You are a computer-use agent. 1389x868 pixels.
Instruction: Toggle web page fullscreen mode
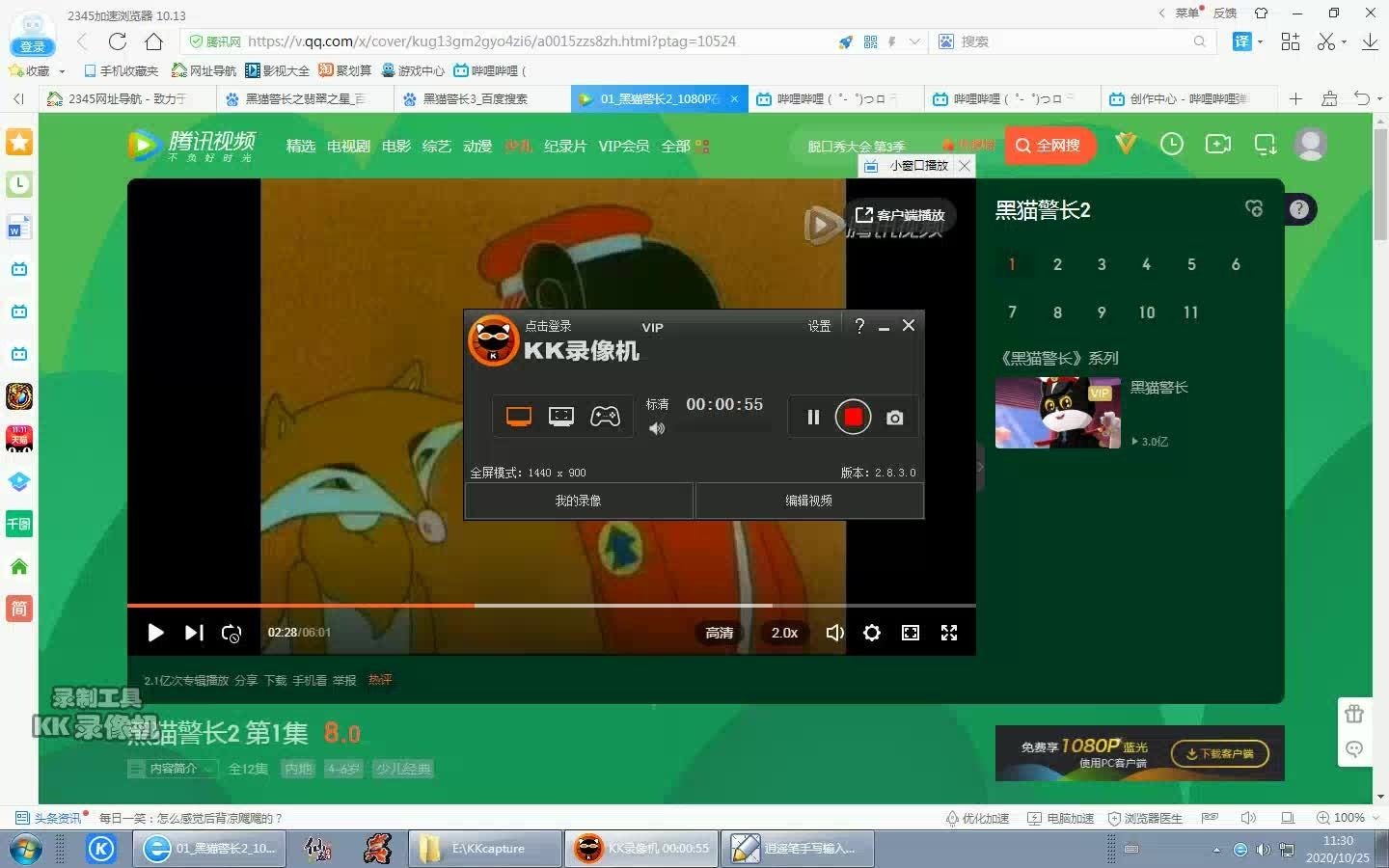pos(911,633)
